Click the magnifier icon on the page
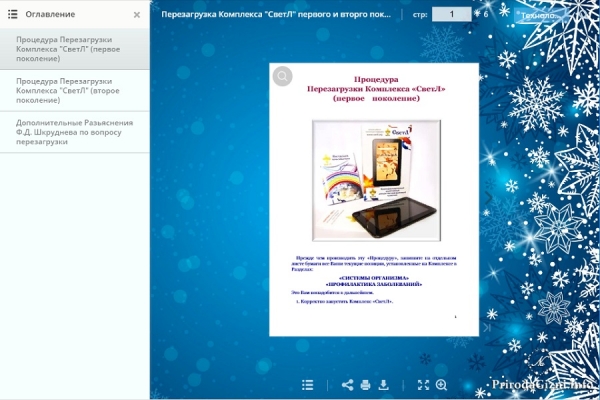The image size is (600, 400). (x=283, y=76)
